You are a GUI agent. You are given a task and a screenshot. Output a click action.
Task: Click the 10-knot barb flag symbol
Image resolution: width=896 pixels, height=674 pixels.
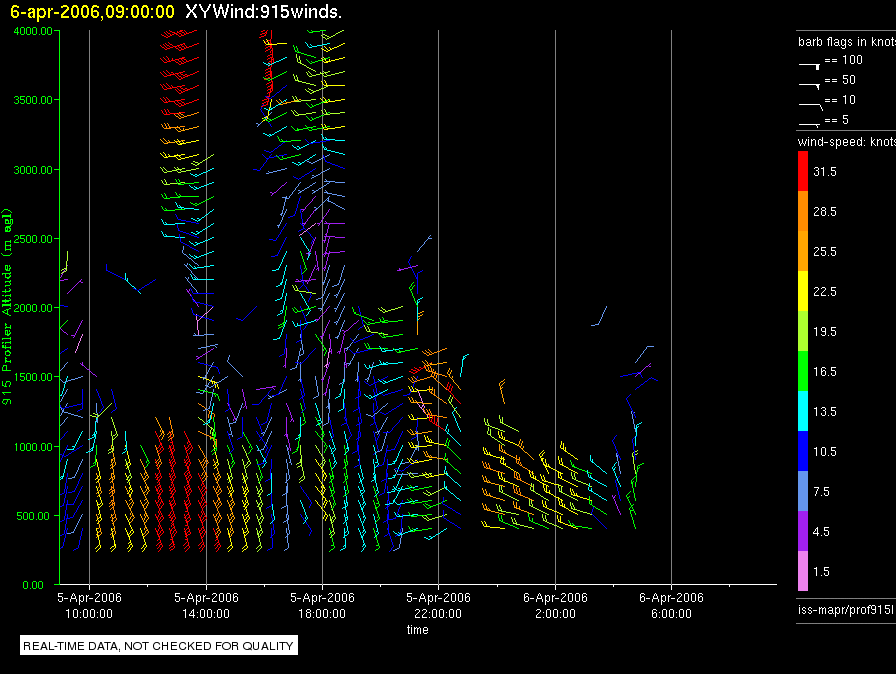pyautogui.click(x=810, y=104)
